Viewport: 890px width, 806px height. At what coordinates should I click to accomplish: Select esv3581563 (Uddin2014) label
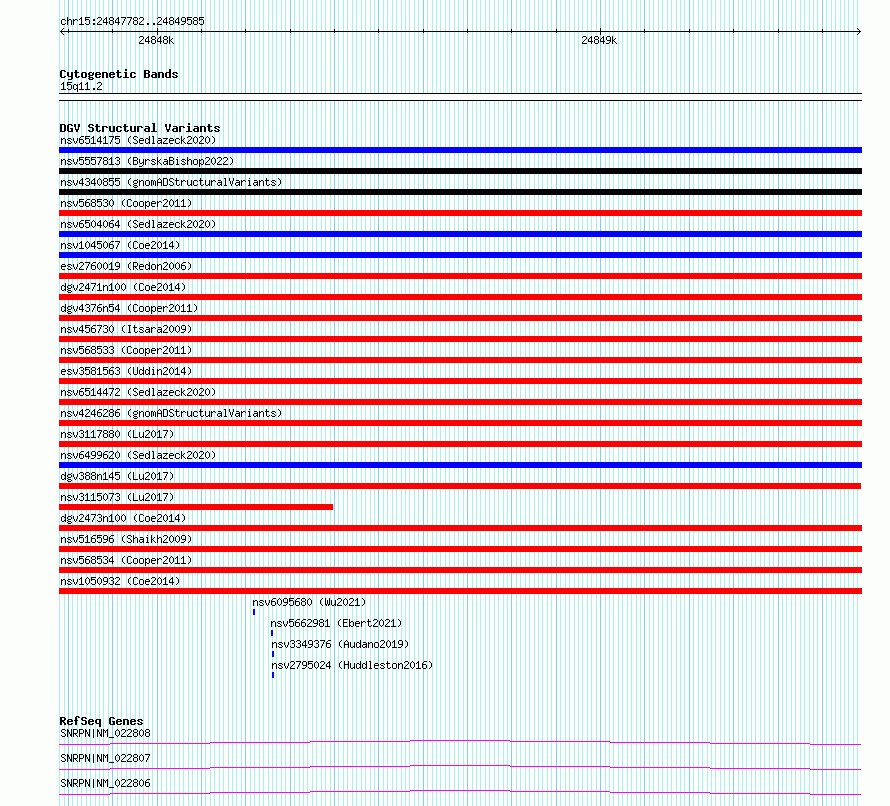click(126, 371)
